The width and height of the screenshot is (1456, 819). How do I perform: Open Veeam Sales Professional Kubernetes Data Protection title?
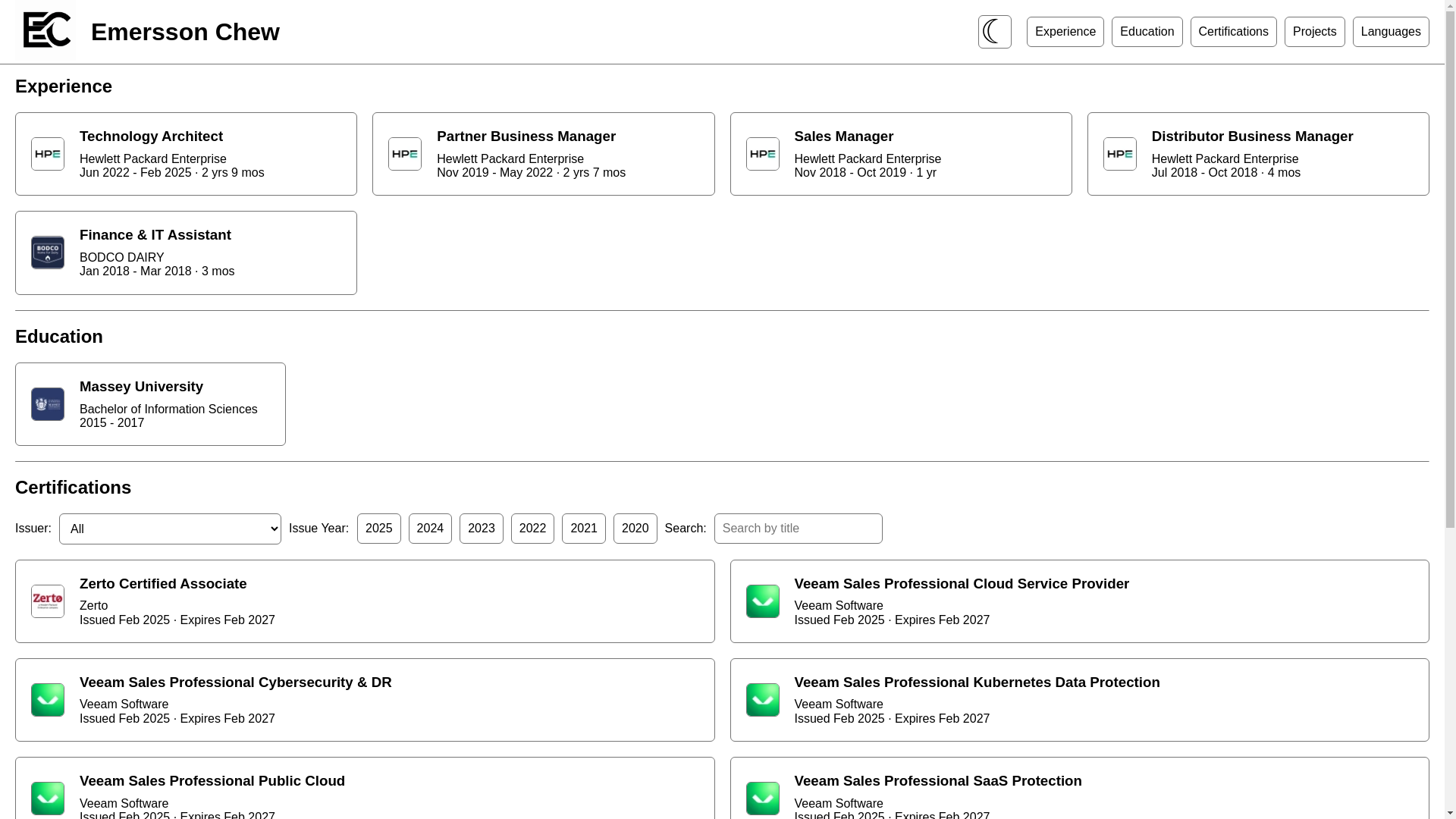(x=977, y=682)
